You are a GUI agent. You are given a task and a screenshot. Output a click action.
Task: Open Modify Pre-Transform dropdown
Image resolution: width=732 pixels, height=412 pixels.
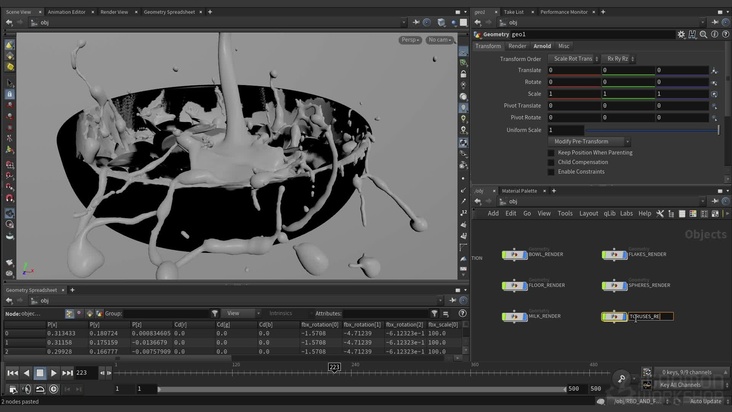coord(590,141)
